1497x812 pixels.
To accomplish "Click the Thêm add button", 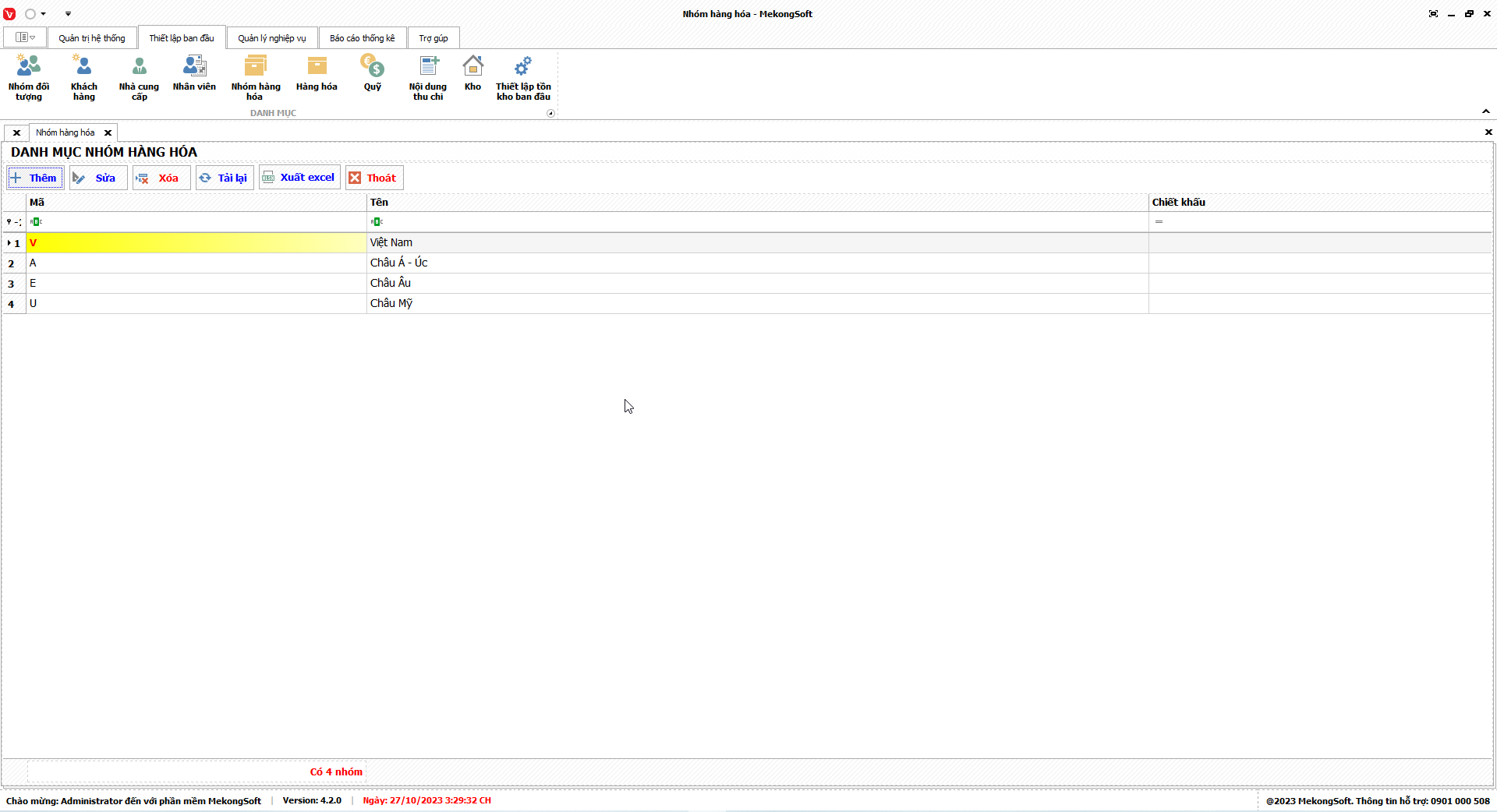I will click(35, 178).
